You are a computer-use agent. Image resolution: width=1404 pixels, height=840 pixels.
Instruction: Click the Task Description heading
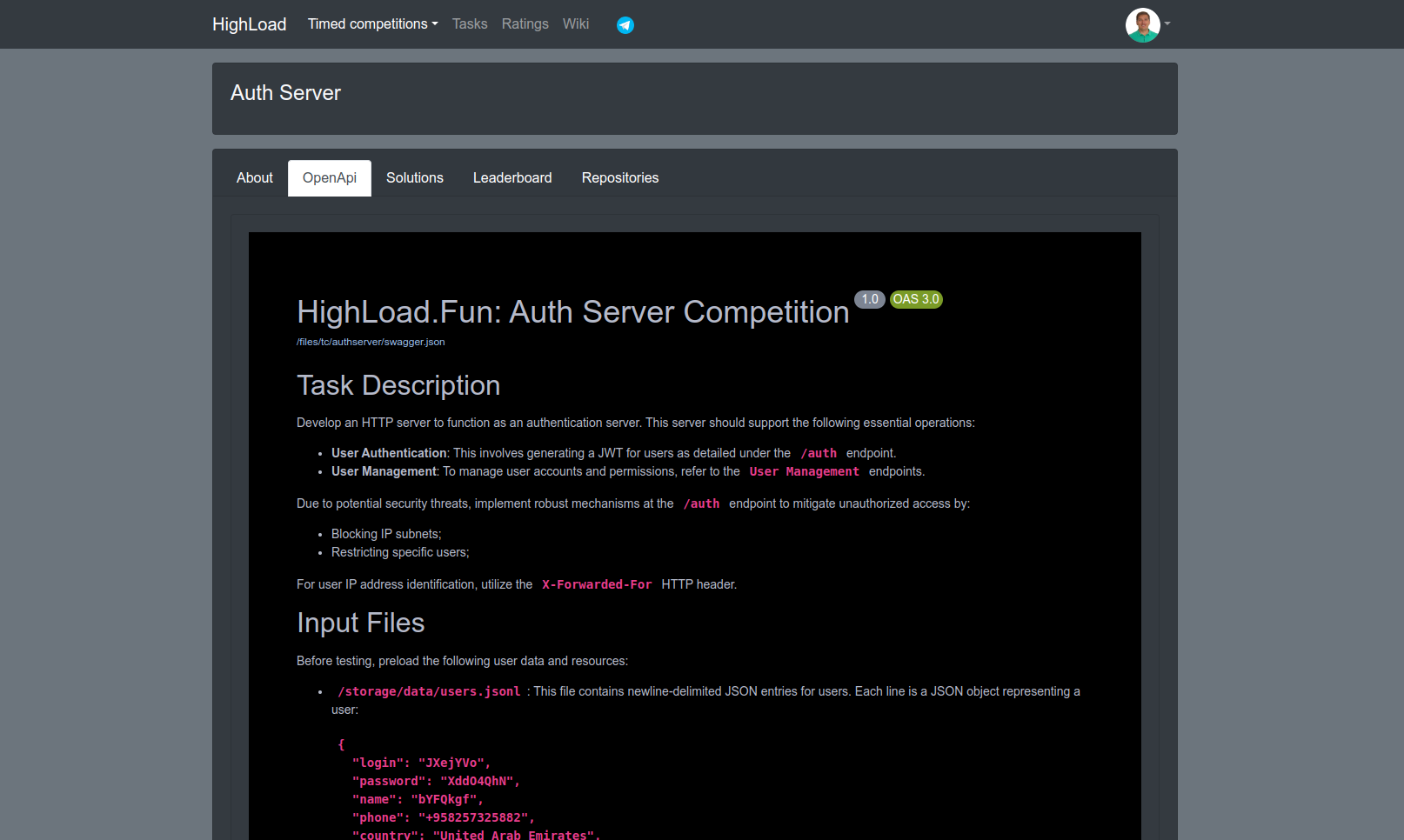pos(398,385)
